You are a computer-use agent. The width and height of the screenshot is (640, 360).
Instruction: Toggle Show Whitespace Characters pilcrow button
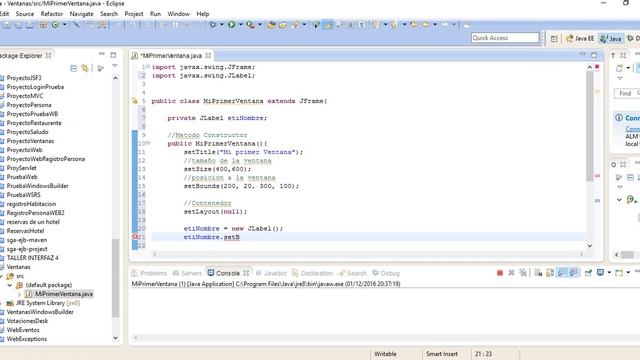click(362, 25)
